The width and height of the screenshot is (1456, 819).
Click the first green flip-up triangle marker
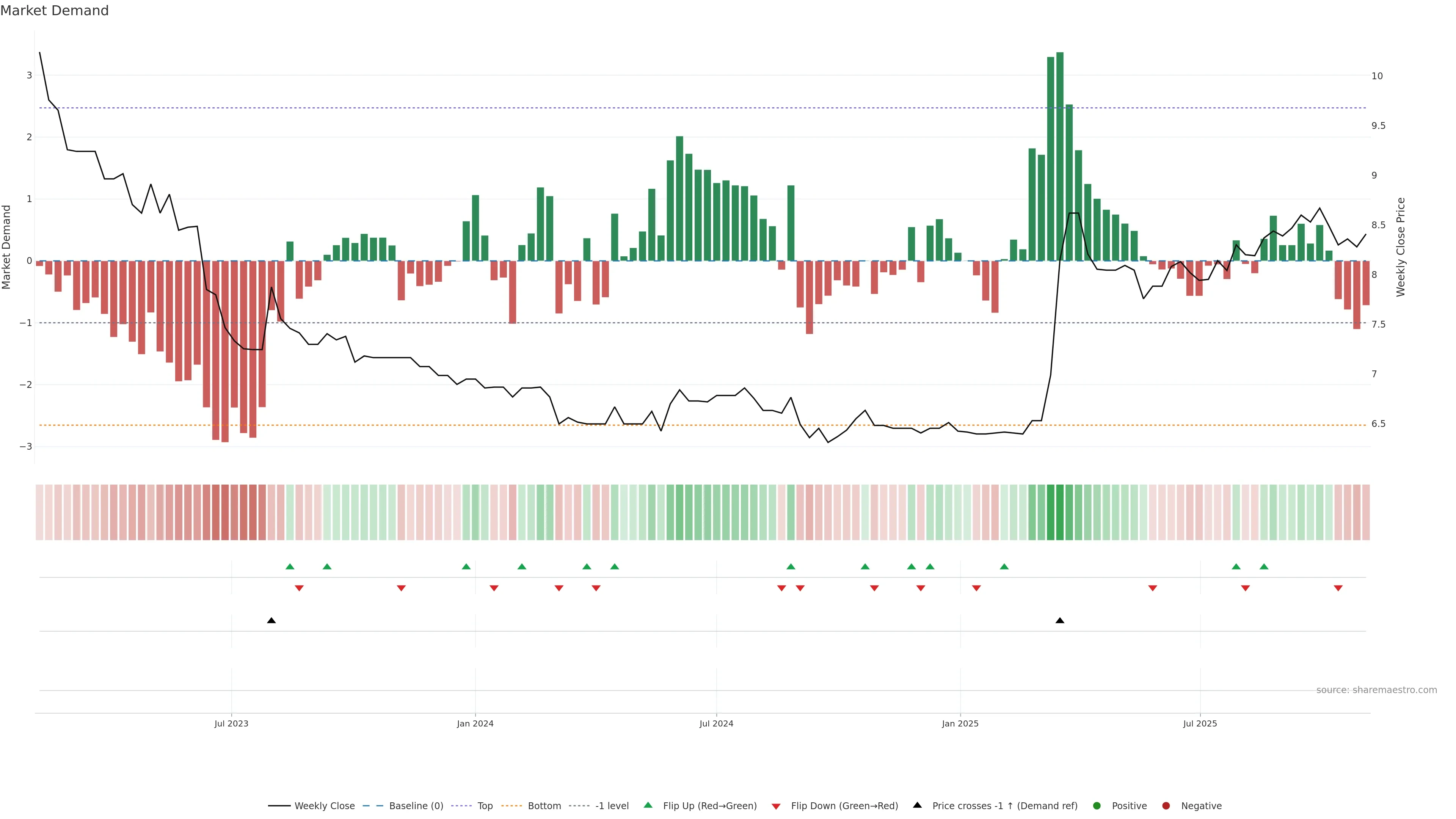(x=290, y=567)
